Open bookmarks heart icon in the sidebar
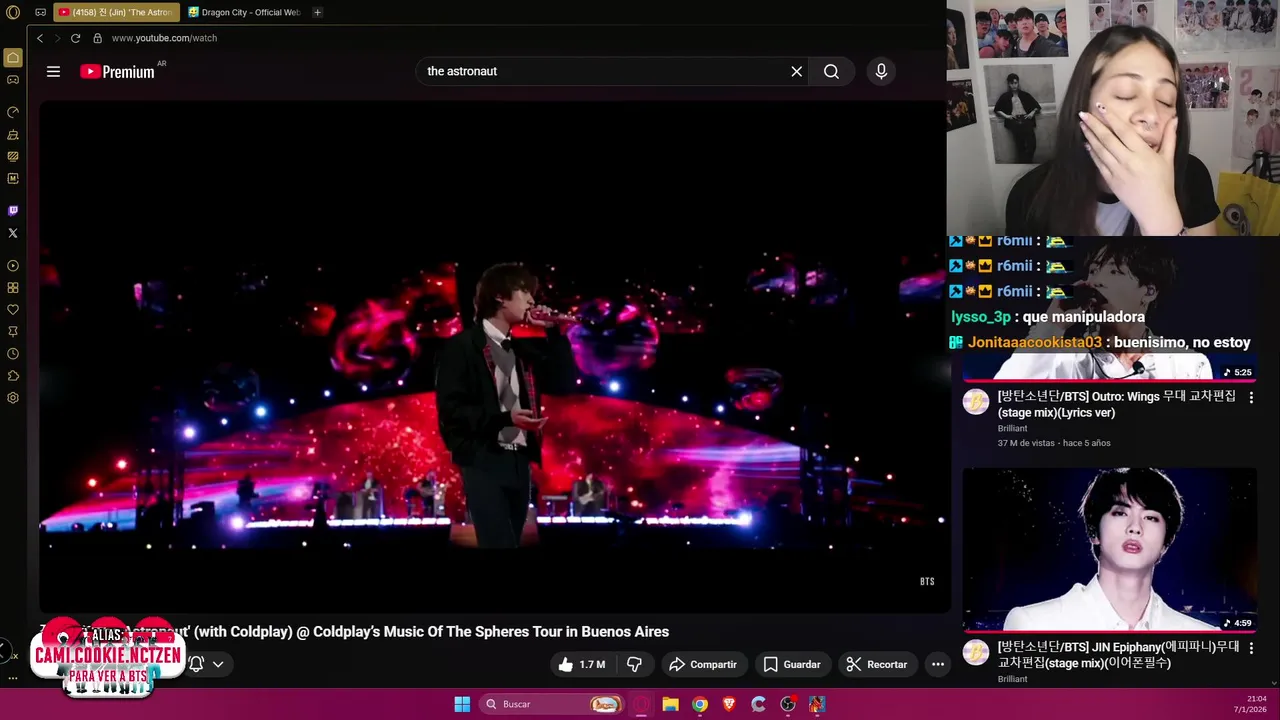The width and height of the screenshot is (1280, 720). tap(13, 310)
